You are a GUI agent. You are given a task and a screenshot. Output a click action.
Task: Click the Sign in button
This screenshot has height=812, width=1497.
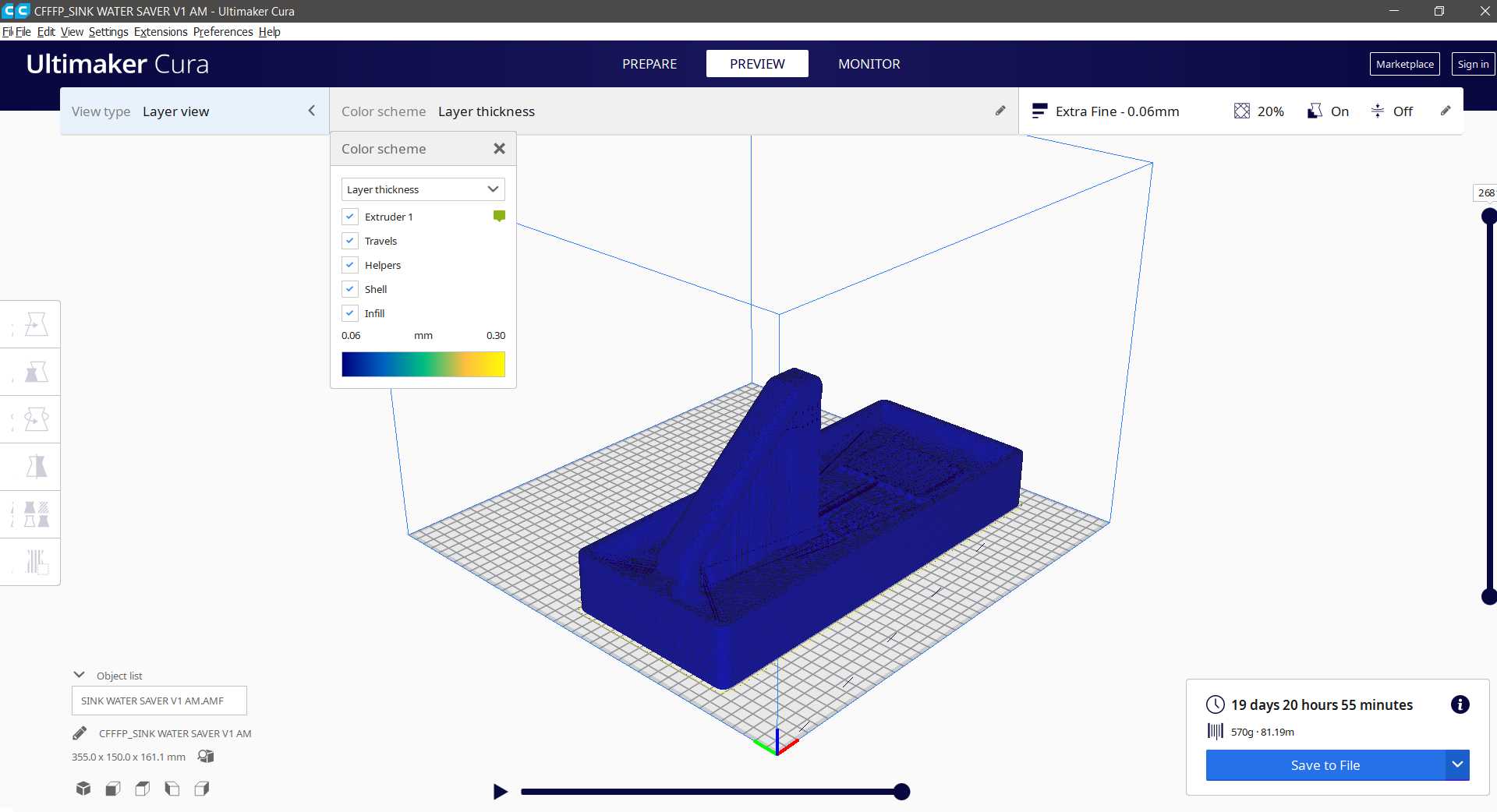pyautogui.click(x=1473, y=64)
